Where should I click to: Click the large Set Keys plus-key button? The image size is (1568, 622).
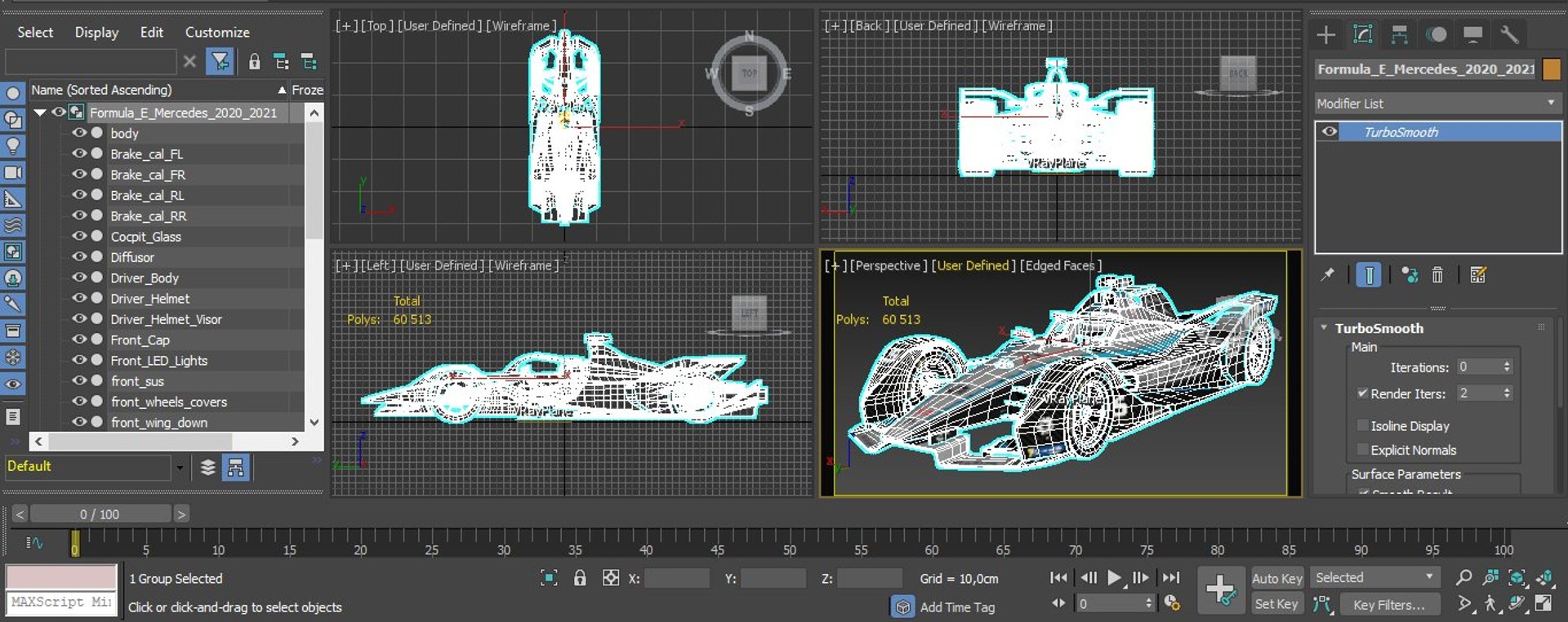tap(1221, 590)
